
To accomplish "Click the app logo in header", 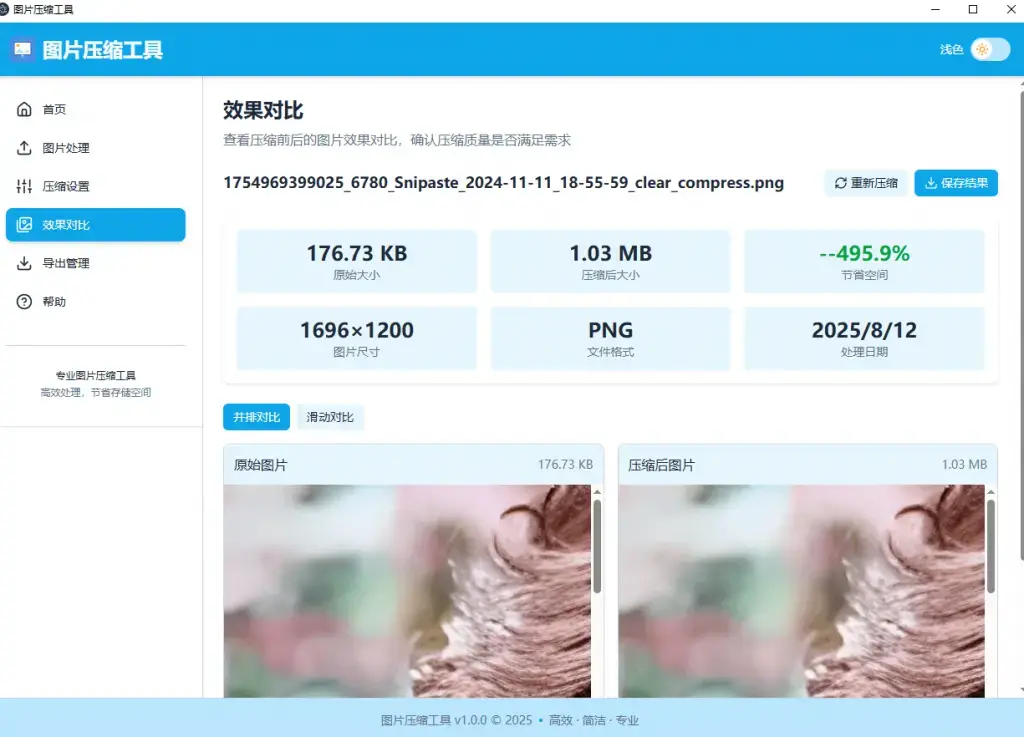I will point(23,50).
